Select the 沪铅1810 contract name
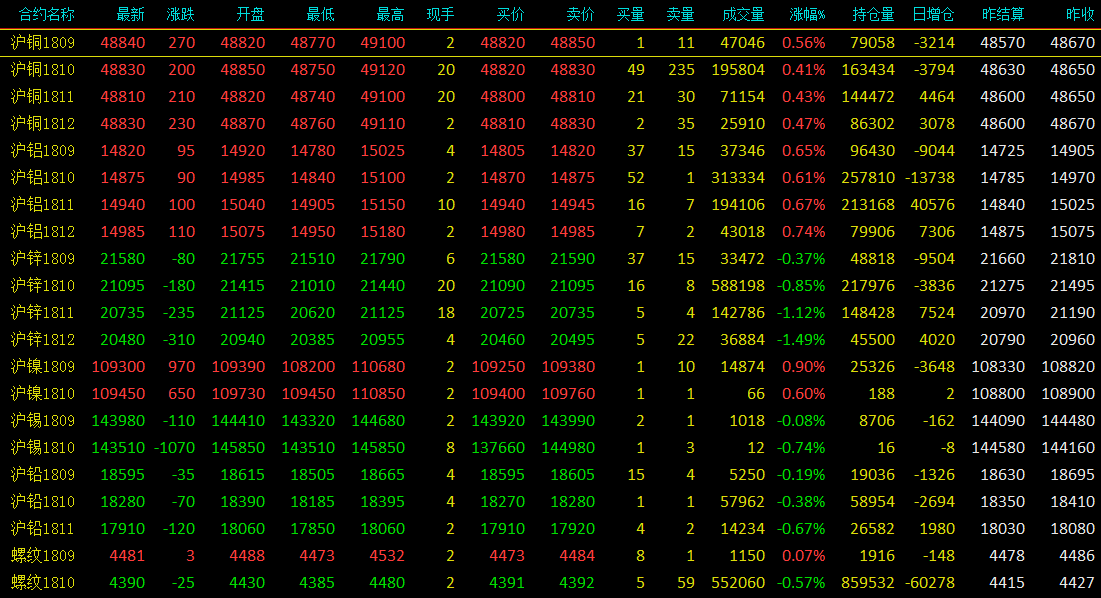 click(x=43, y=502)
